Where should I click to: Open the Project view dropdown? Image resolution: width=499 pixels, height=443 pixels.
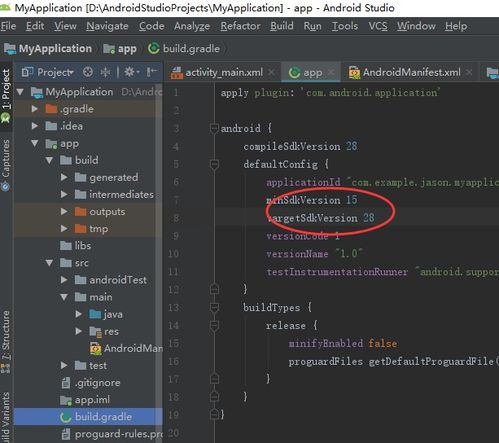[48, 72]
